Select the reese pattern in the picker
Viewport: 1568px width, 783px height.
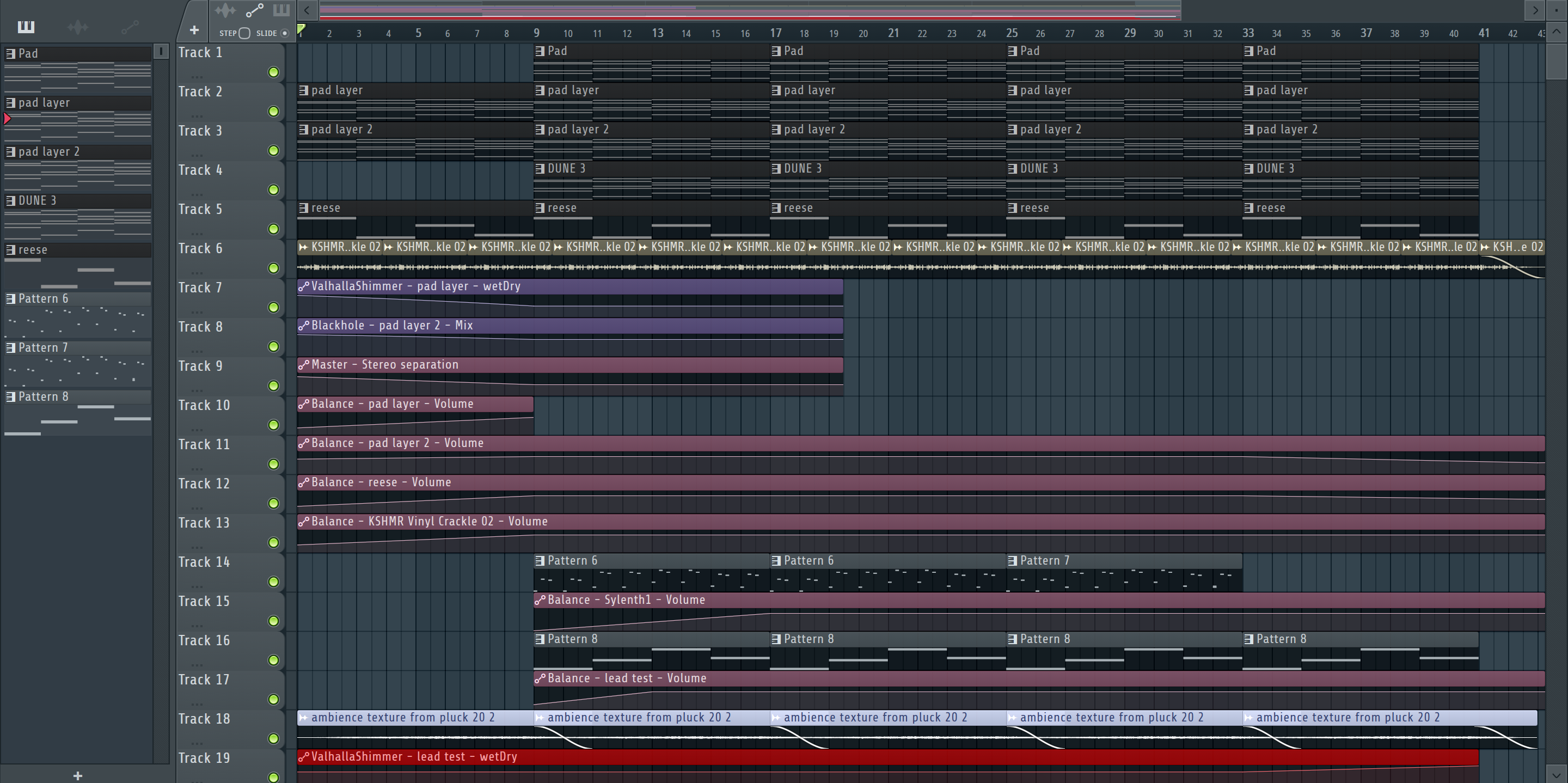[x=33, y=250]
